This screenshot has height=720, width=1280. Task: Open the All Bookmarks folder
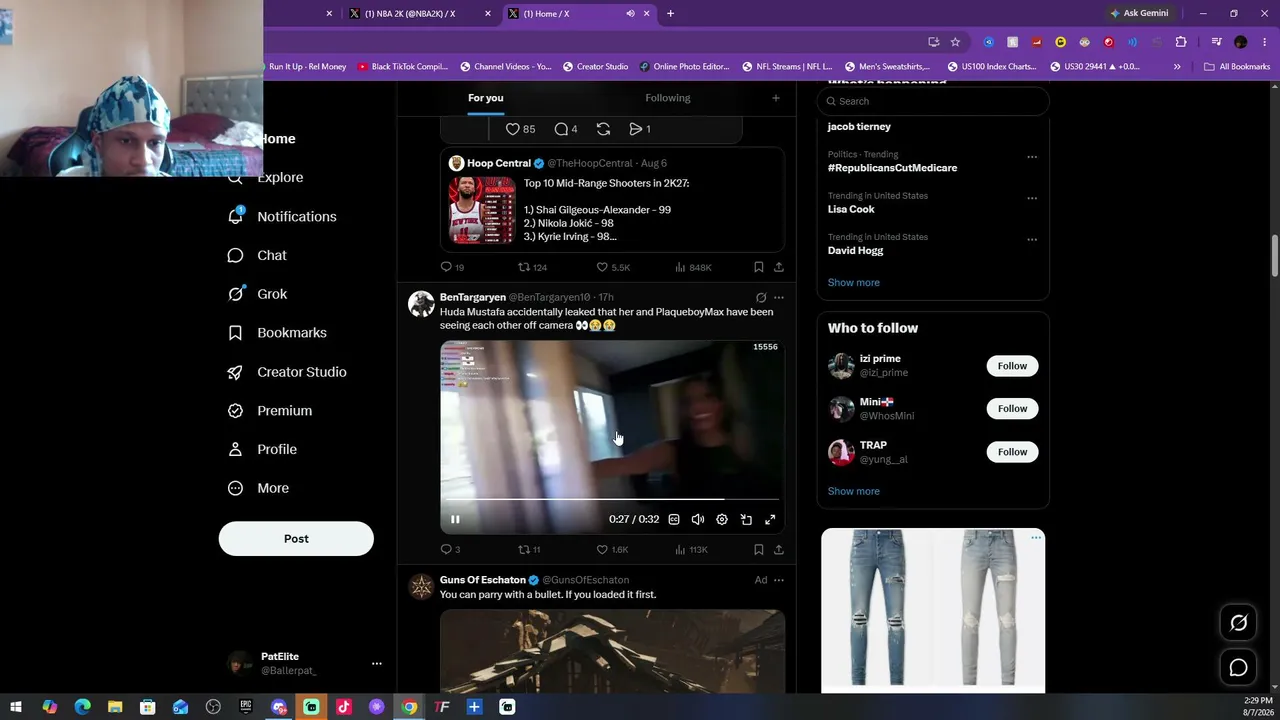pyautogui.click(x=1237, y=67)
